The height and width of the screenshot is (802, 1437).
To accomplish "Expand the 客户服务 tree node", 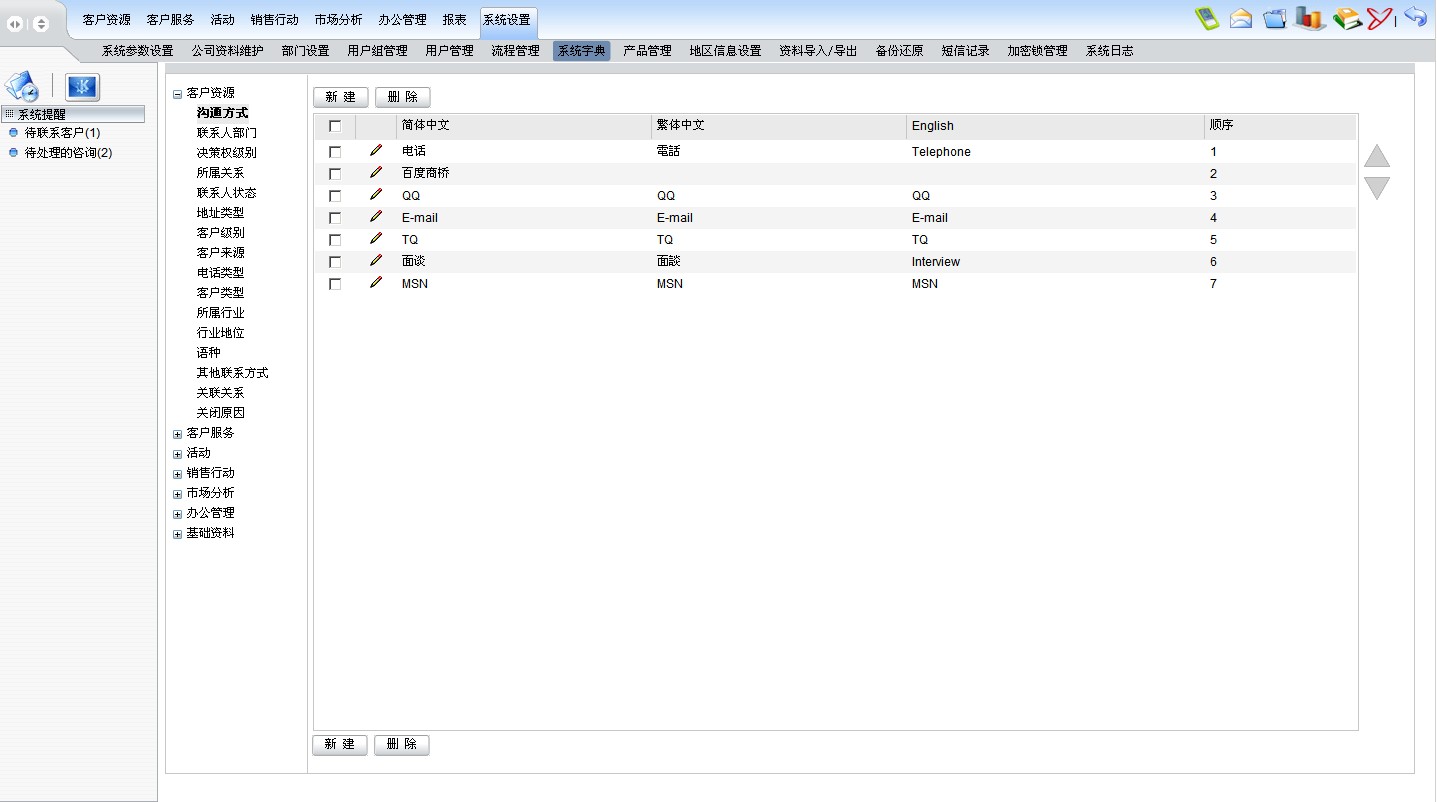I will coord(178,434).
